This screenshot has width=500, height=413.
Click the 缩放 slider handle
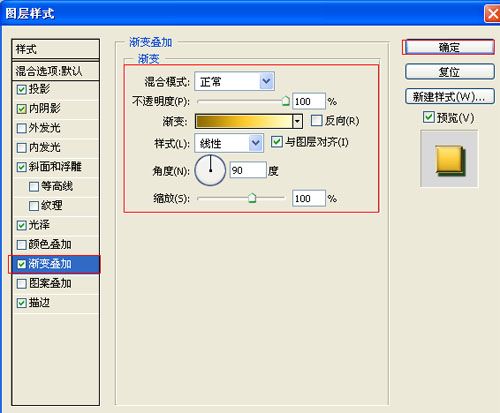pos(252,198)
